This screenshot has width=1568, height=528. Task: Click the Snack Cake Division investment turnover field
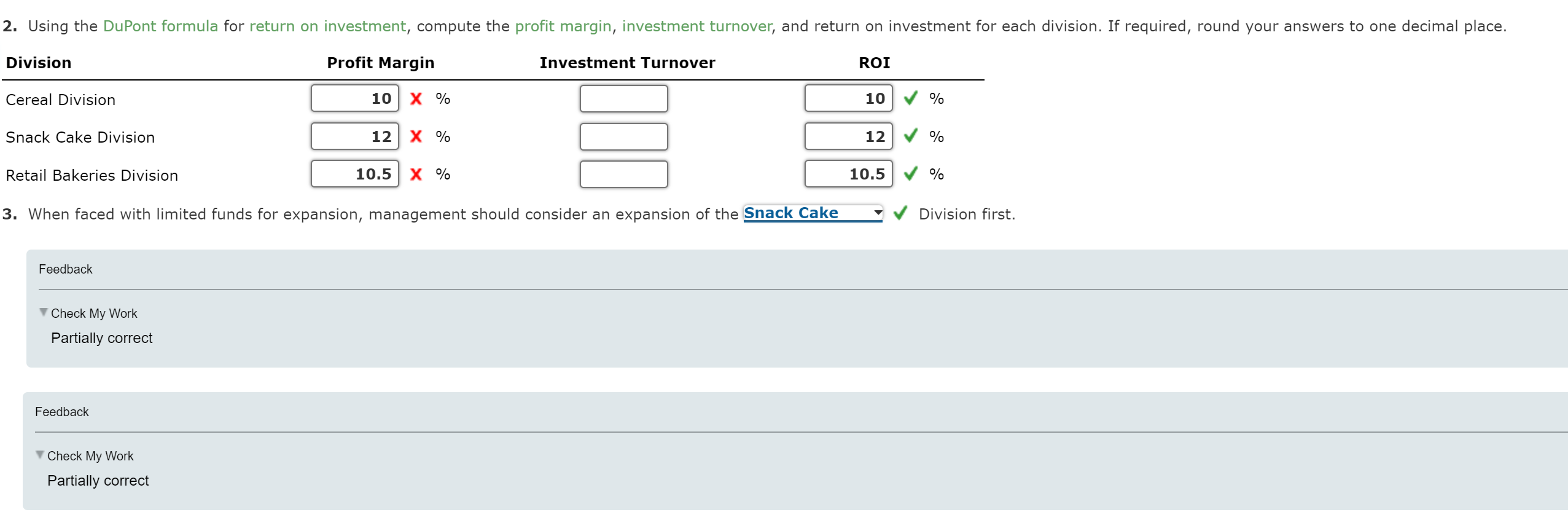(623, 136)
